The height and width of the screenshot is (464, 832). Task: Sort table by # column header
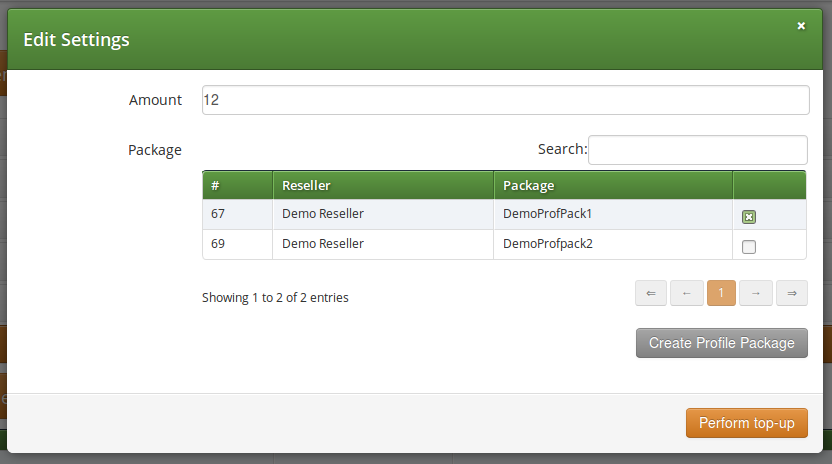(x=237, y=186)
